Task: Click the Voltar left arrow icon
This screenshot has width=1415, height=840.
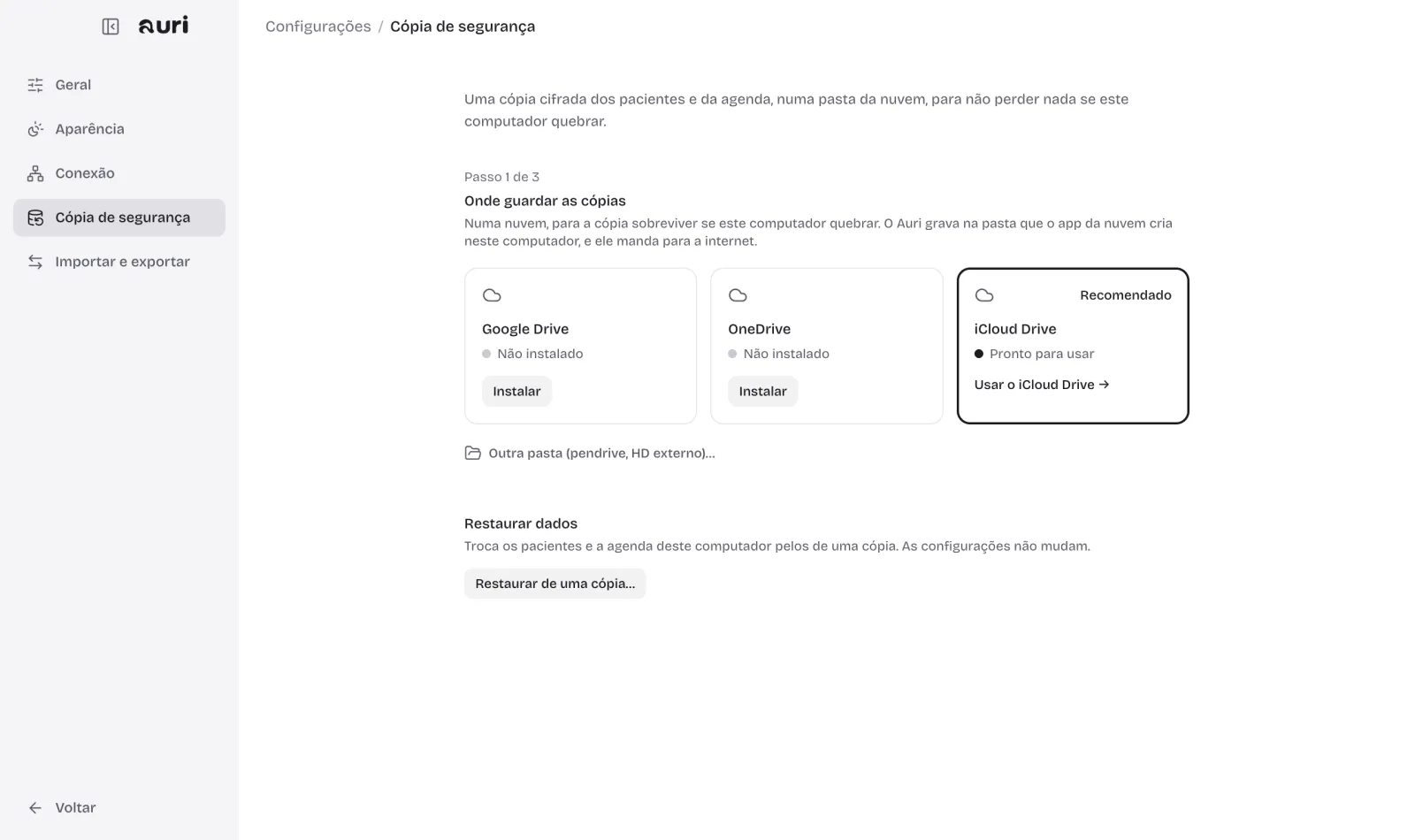Action: [x=35, y=807]
